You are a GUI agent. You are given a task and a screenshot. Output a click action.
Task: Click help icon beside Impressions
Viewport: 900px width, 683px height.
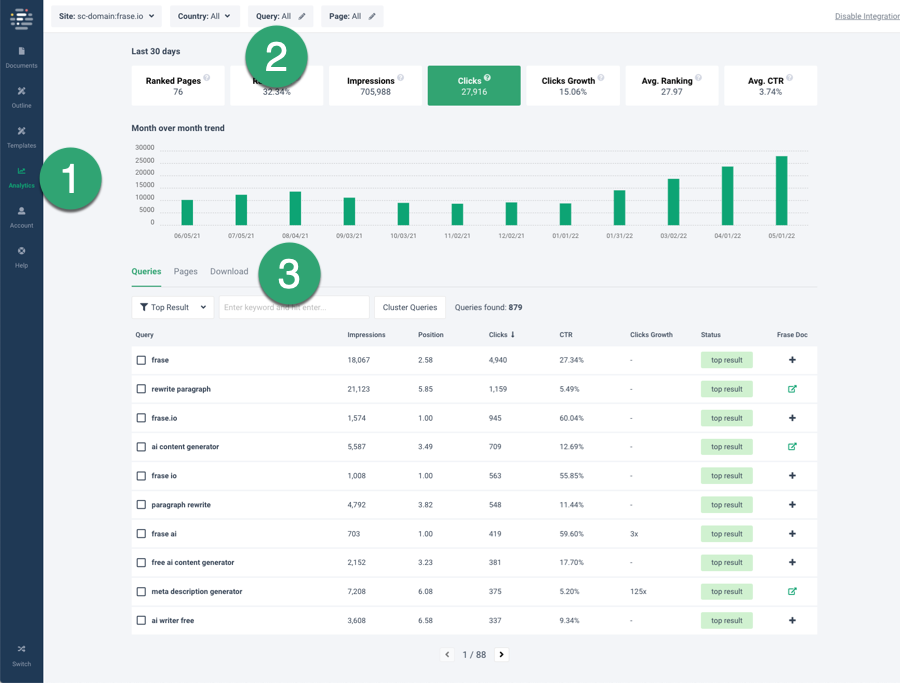tap(401, 77)
